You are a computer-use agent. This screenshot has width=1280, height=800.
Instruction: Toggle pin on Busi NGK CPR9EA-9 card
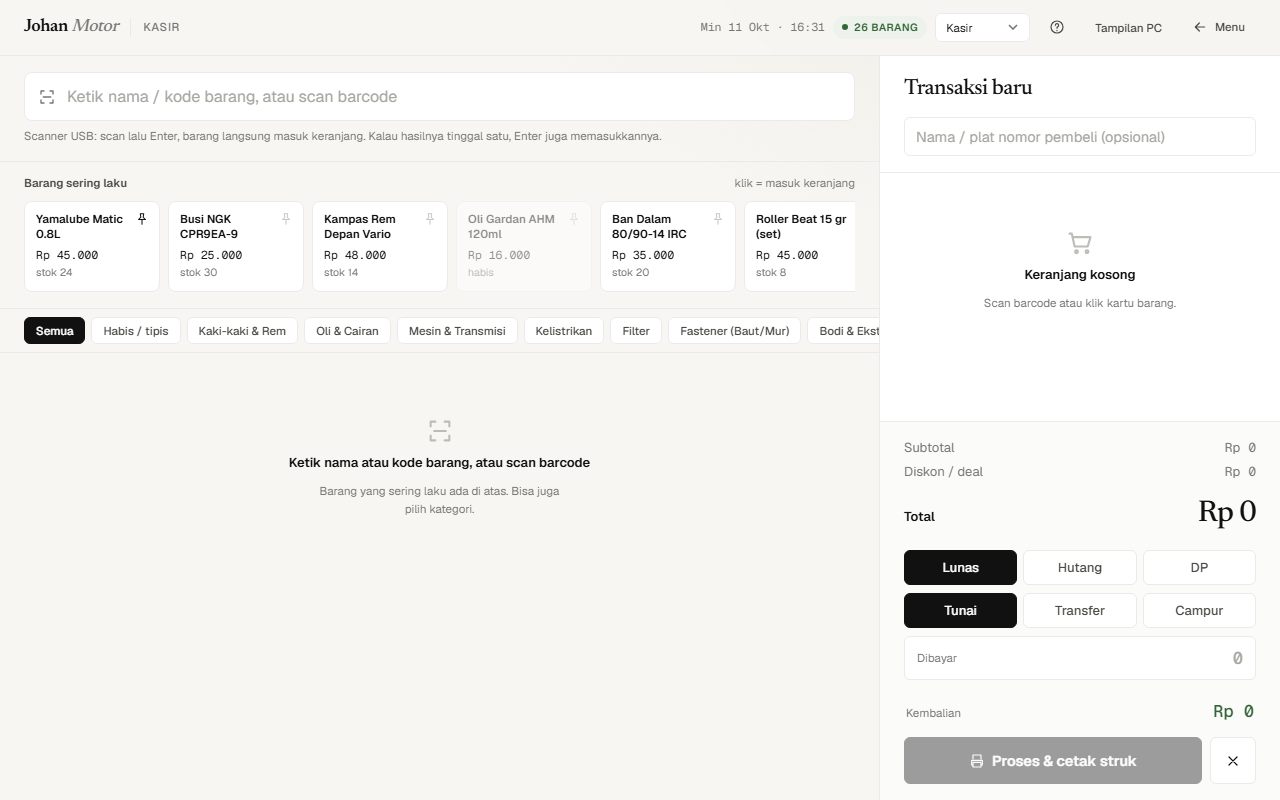pyautogui.click(x=286, y=219)
